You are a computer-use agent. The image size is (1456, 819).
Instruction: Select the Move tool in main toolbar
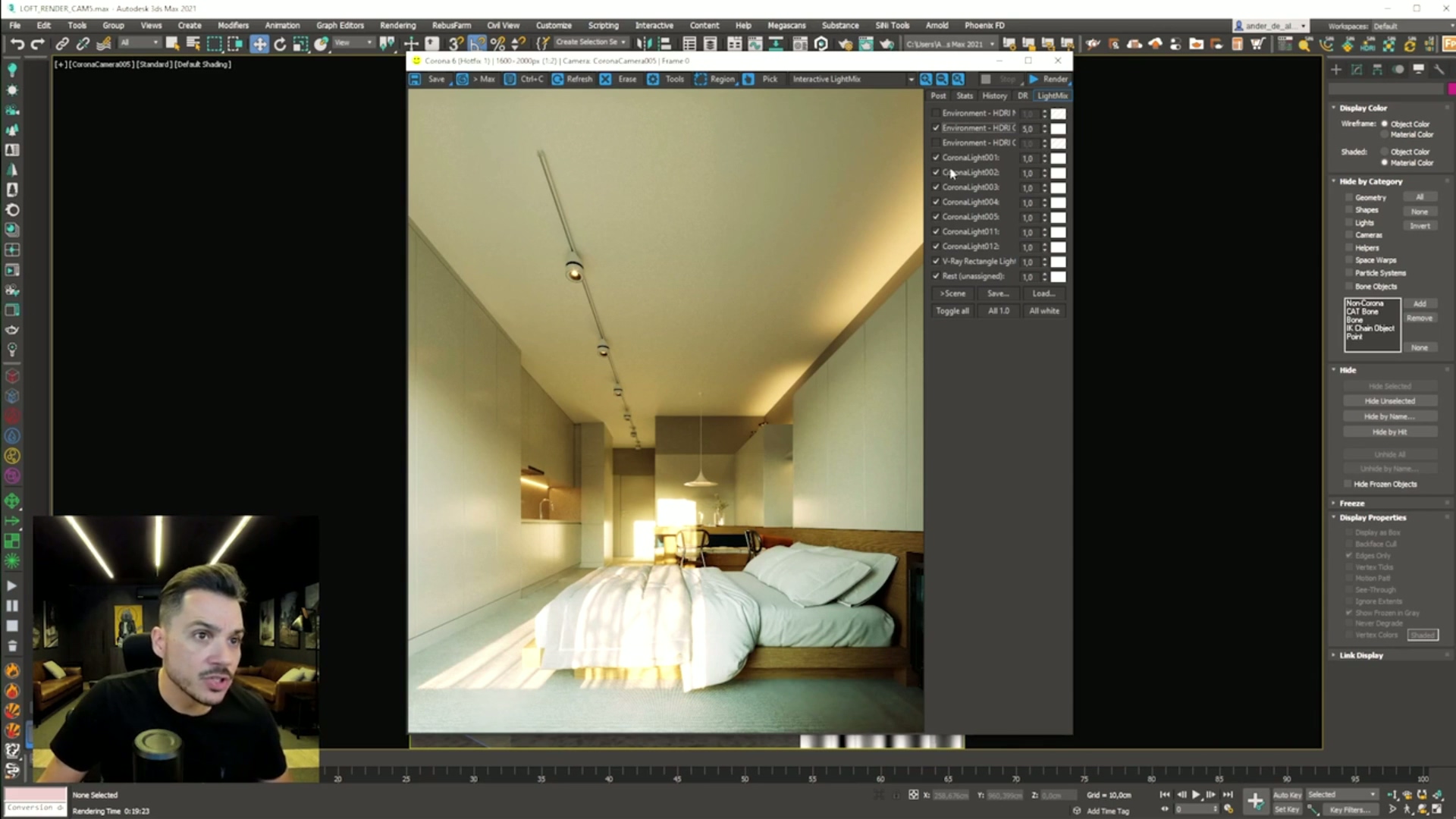(x=259, y=44)
